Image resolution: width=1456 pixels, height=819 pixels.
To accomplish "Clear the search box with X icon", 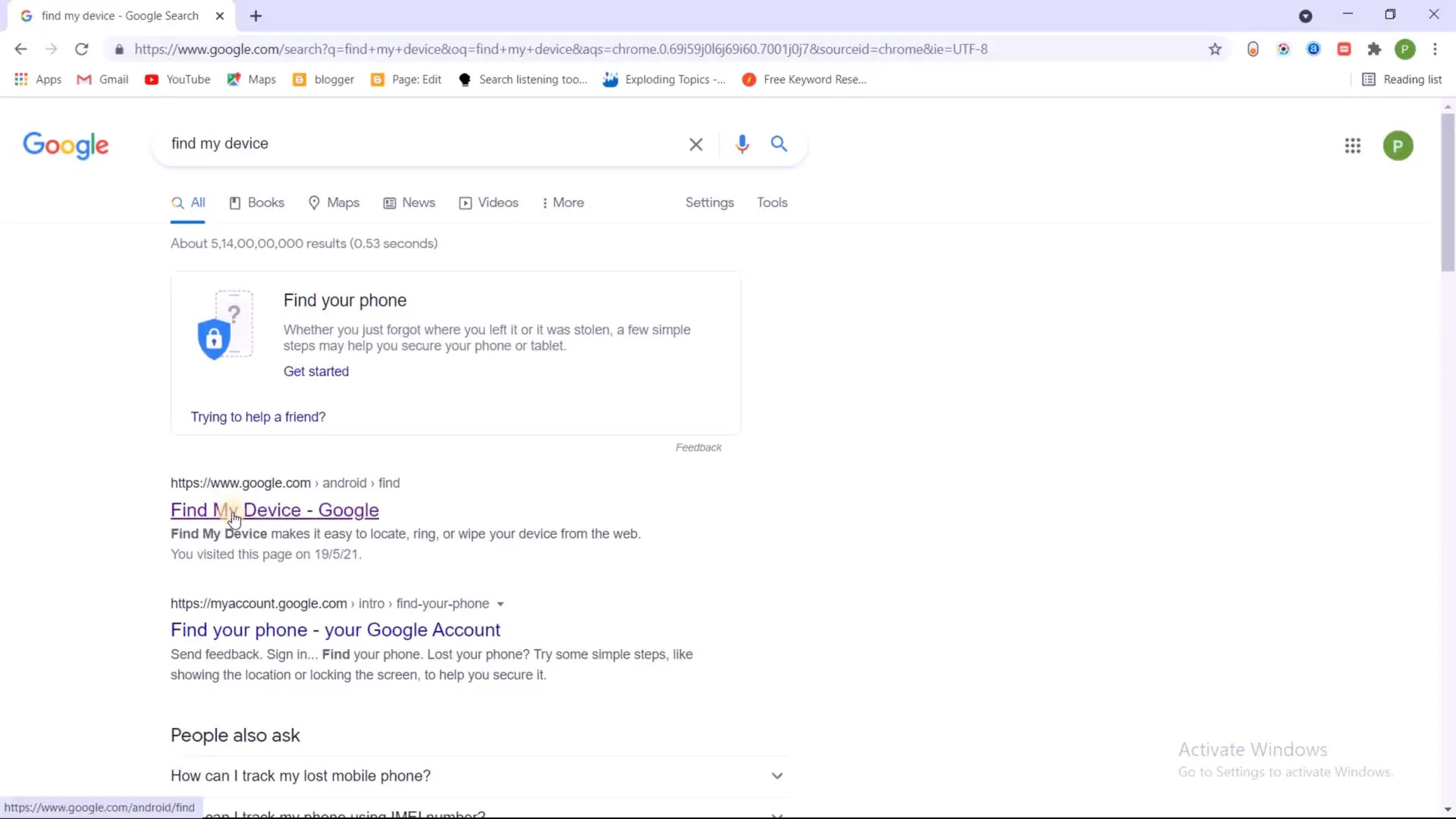I will pyautogui.click(x=695, y=144).
